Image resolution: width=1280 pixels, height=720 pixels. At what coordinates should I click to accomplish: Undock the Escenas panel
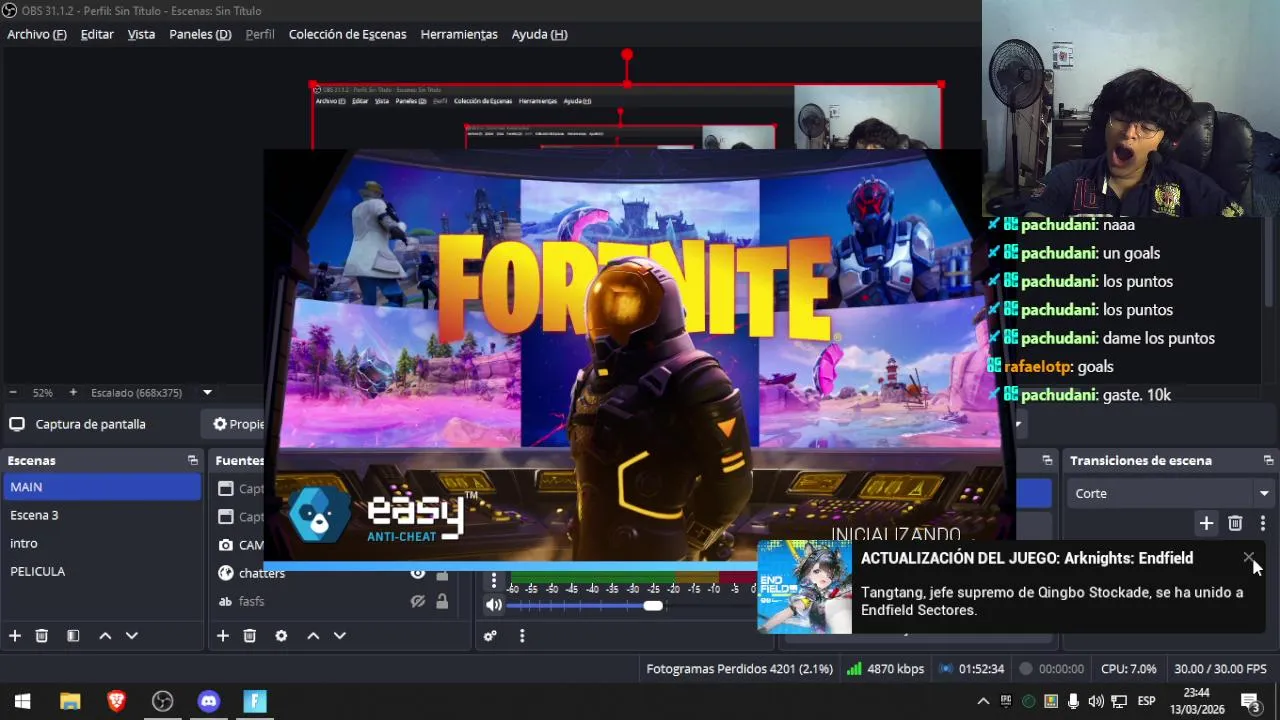(x=193, y=461)
